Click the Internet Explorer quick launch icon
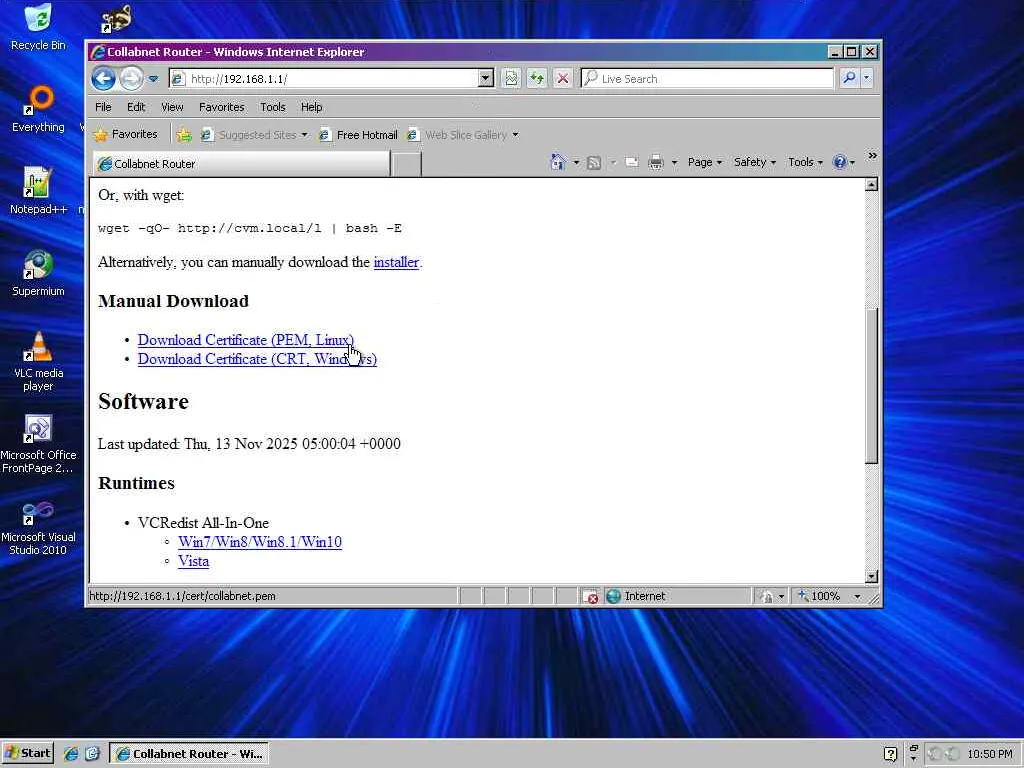This screenshot has height=768, width=1024. (x=71, y=754)
